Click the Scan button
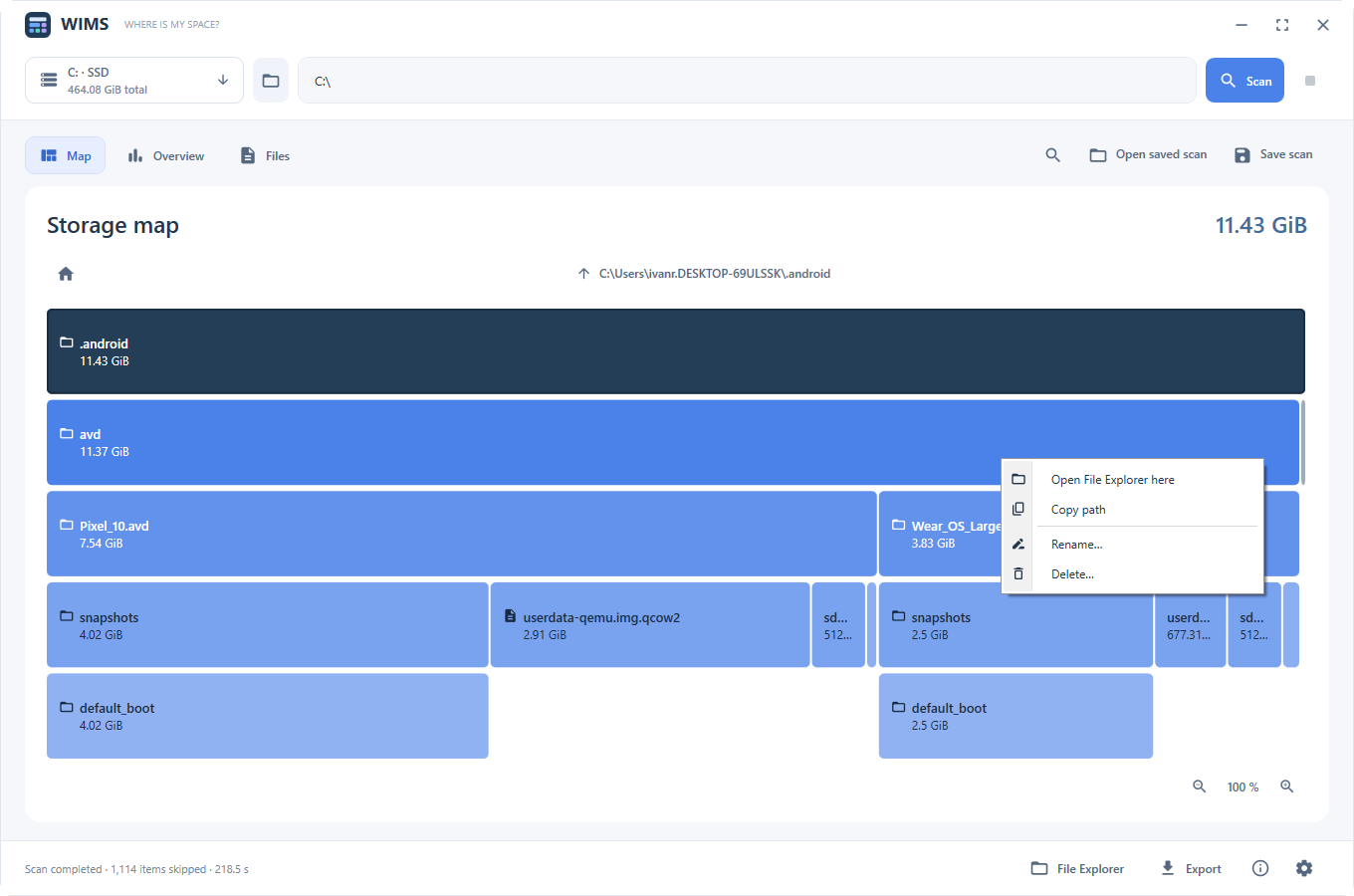The height and width of the screenshot is (896, 1354). pyautogui.click(x=1245, y=81)
